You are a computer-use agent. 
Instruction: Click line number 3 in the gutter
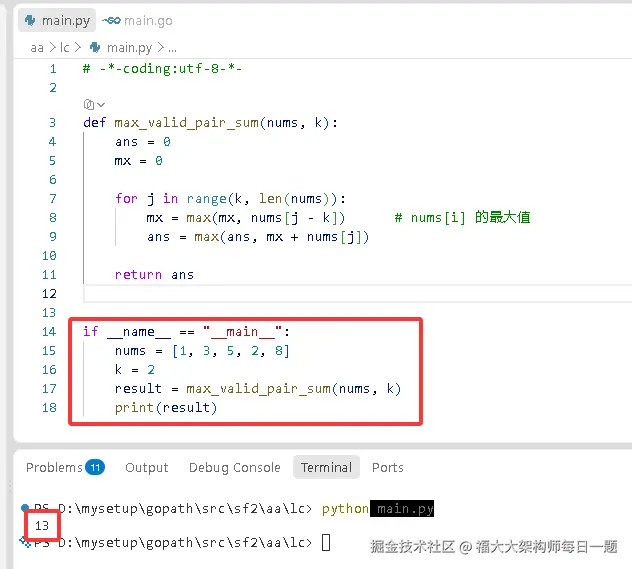click(52, 123)
